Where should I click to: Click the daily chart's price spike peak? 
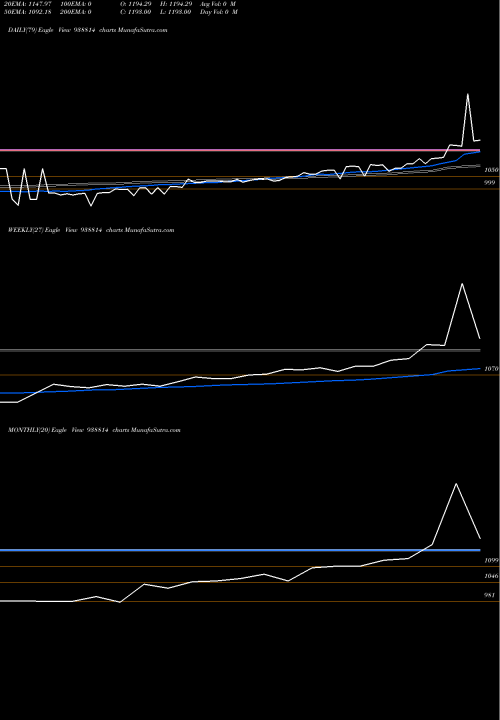pyautogui.click(x=468, y=94)
